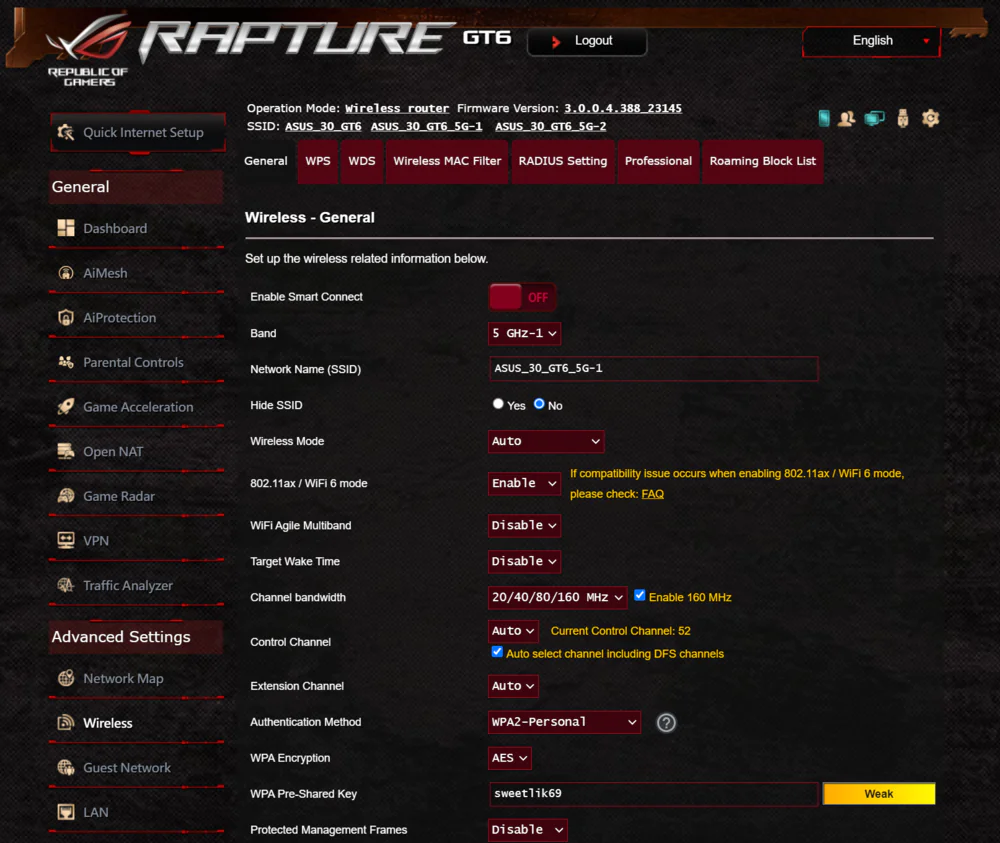Open the Network Map globe icon
1000x843 pixels.
point(66,678)
